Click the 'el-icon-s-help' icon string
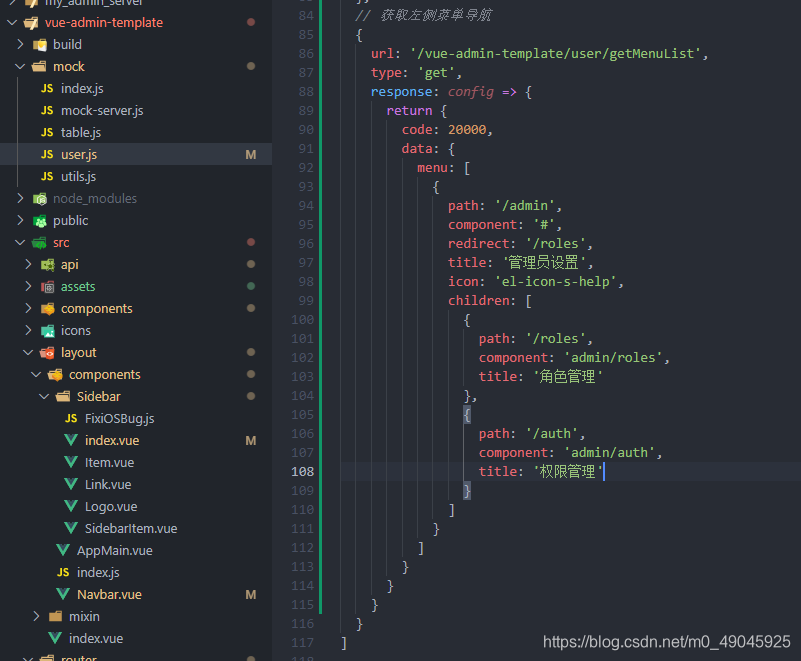Screen dimensions: 801x661 tap(556, 281)
